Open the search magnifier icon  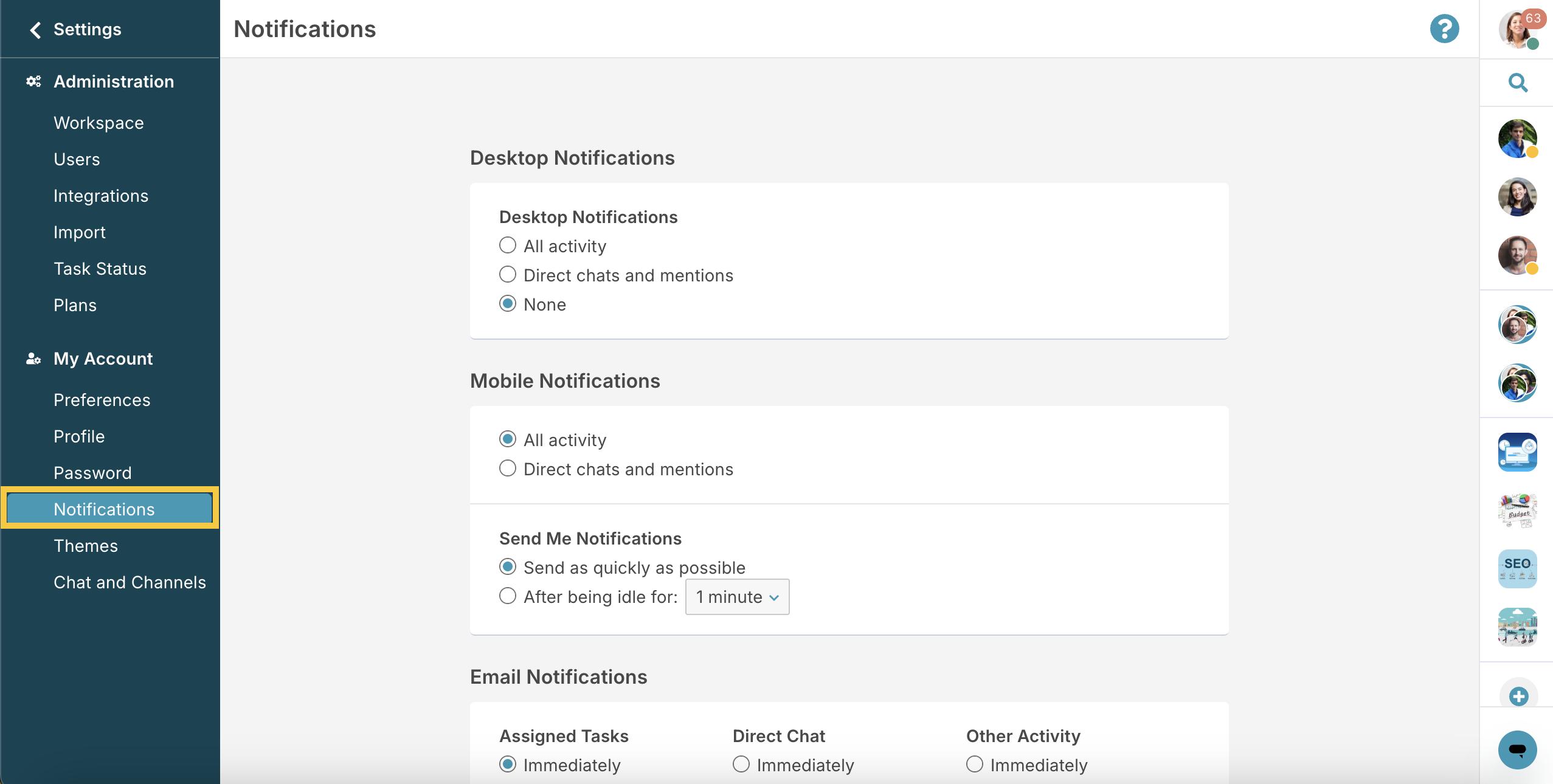tap(1518, 83)
